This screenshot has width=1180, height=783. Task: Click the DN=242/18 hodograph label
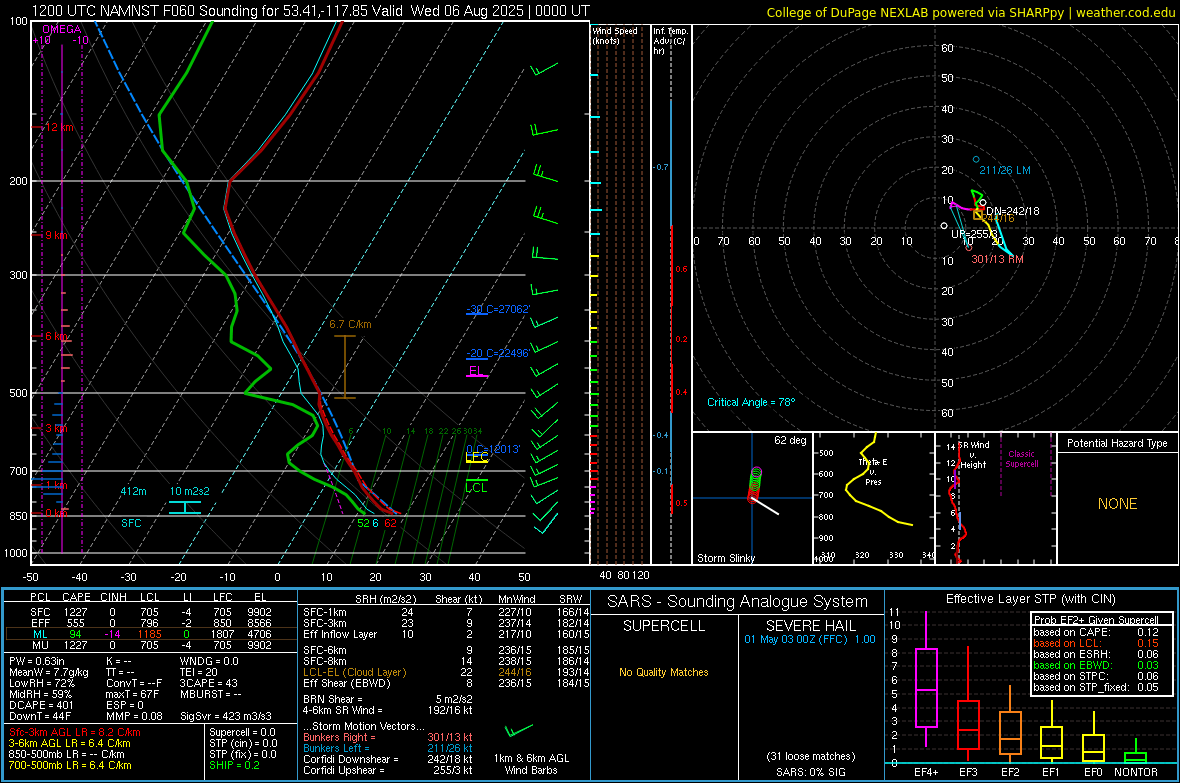(x=1013, y=211)
